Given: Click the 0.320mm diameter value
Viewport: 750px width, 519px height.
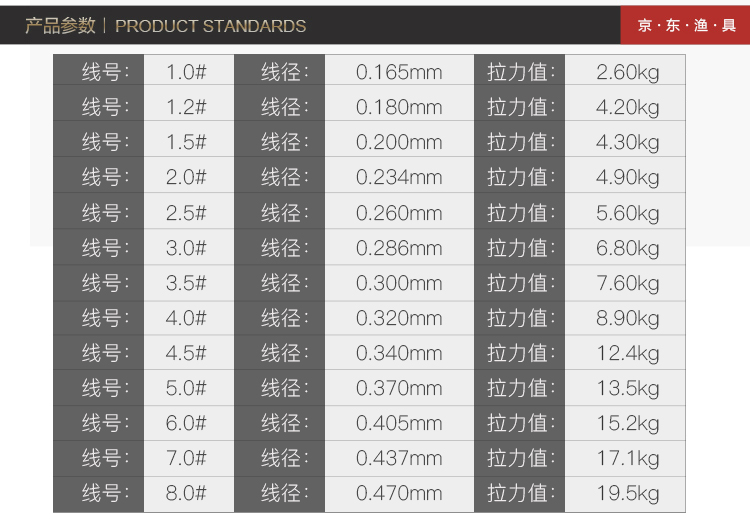Looking at the screenshot, I should pyautogui.click(x=399, y=318).
